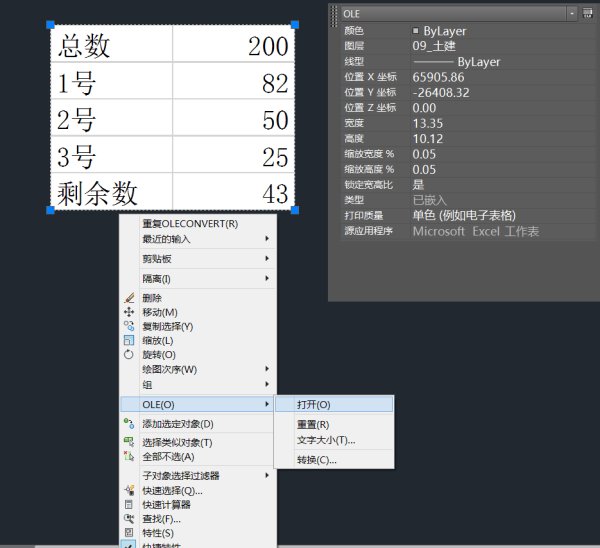Image resolution: width=600 pixels, height=548 pixels.
Task: Click the find icon beside 查找(F)
Action: pos(129,519)
